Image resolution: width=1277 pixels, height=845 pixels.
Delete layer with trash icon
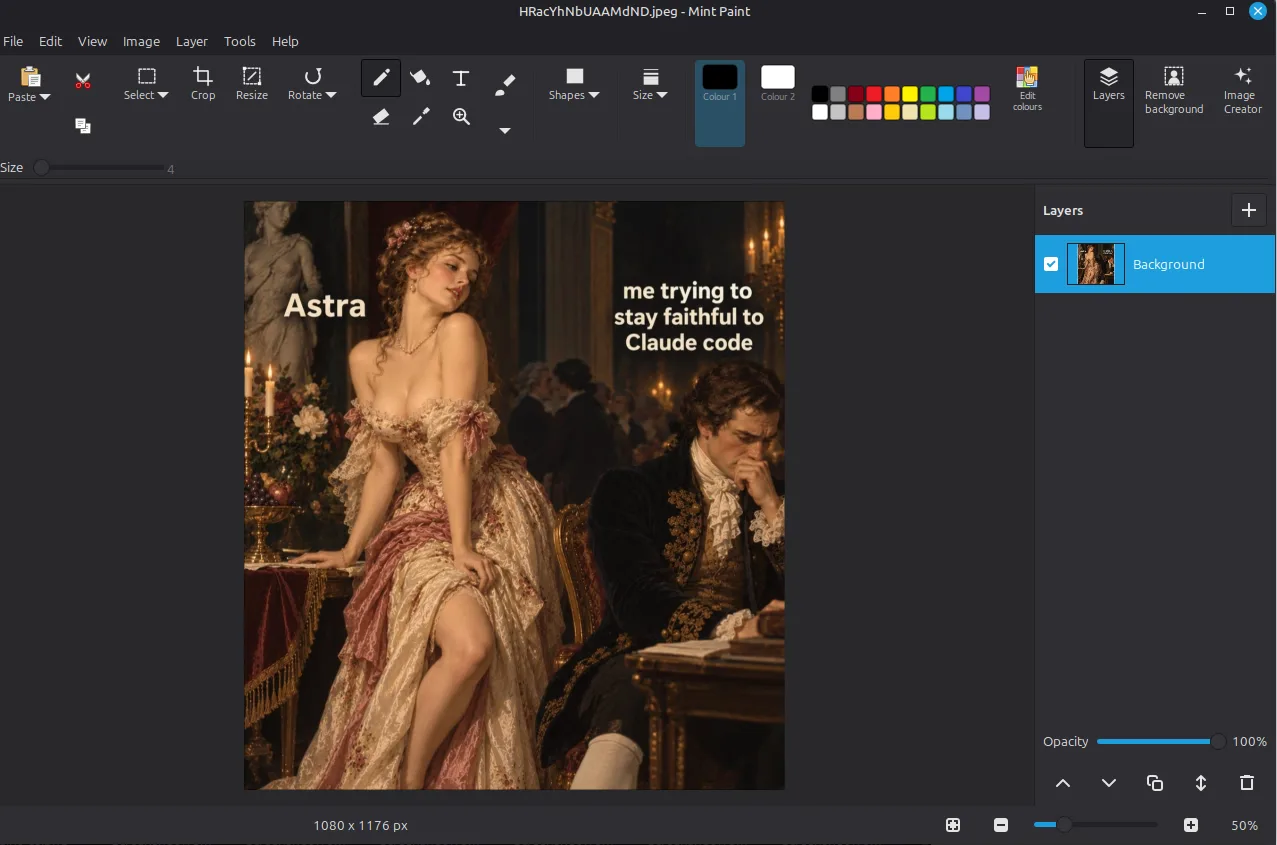pyautogui.click(x=1247, y=783)
